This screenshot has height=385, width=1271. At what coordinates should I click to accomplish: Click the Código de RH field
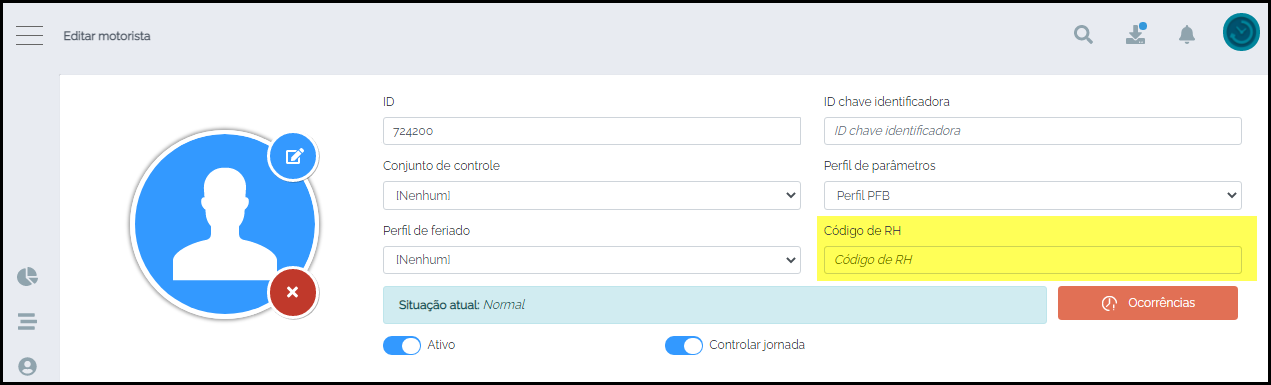point(1033,260)
